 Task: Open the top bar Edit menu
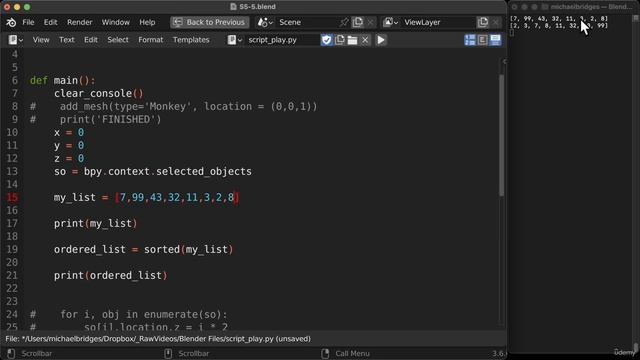pos(51,22)
